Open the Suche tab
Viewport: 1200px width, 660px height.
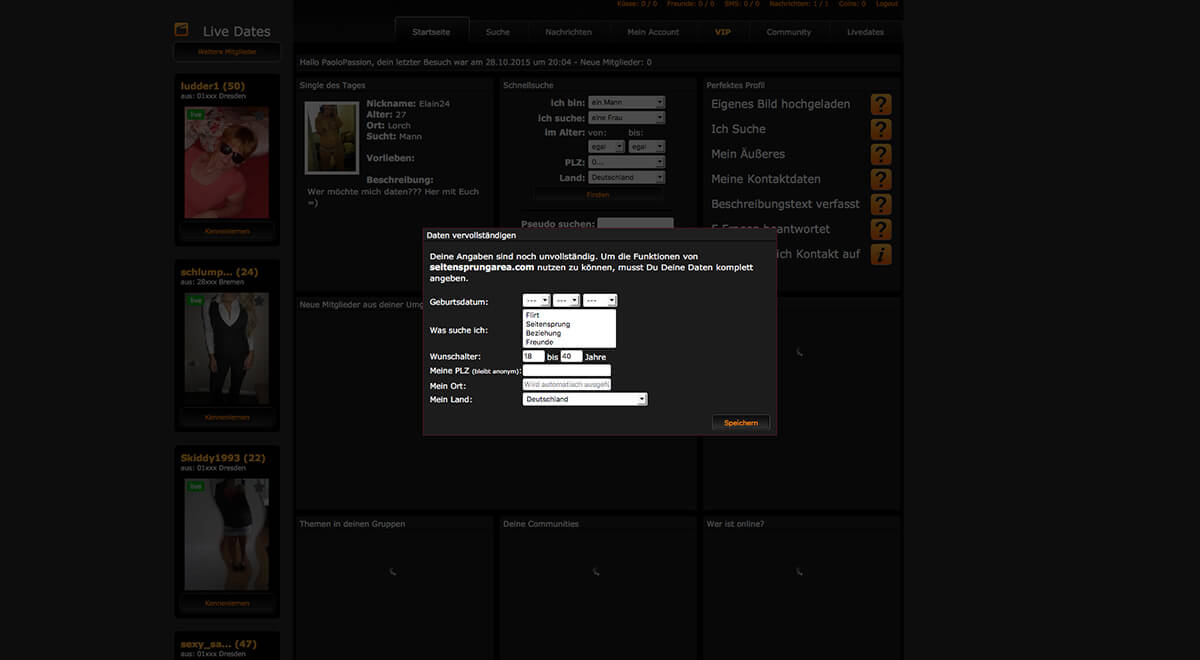[498, 32]
